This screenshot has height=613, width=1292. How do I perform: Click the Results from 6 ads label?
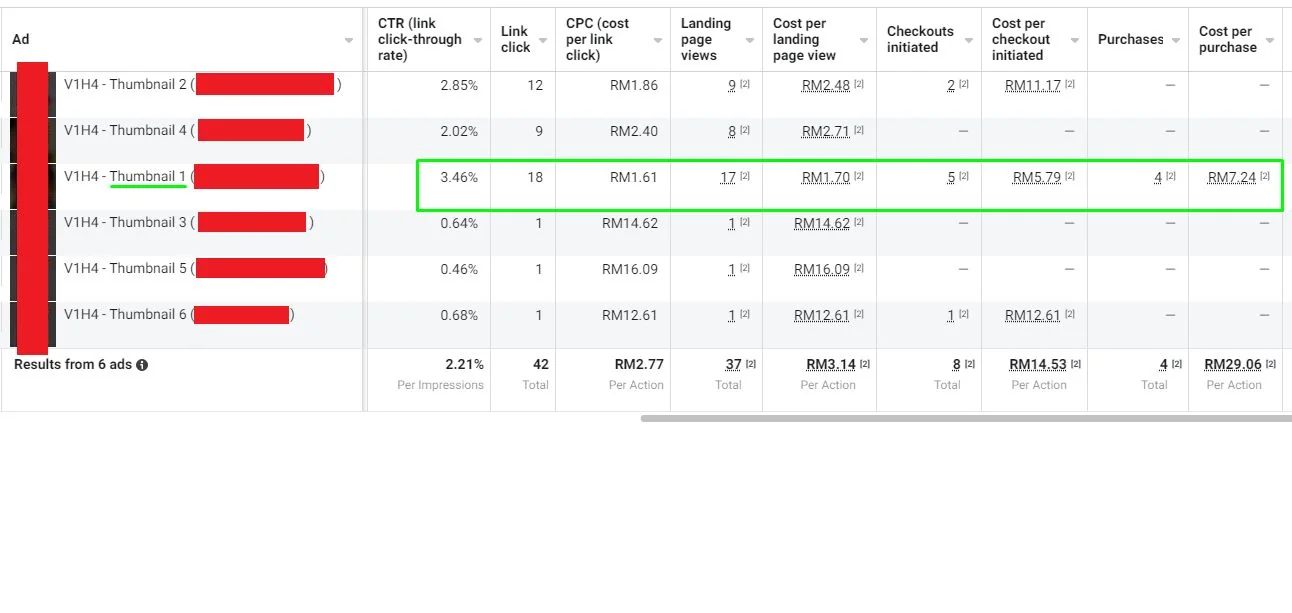73,364
